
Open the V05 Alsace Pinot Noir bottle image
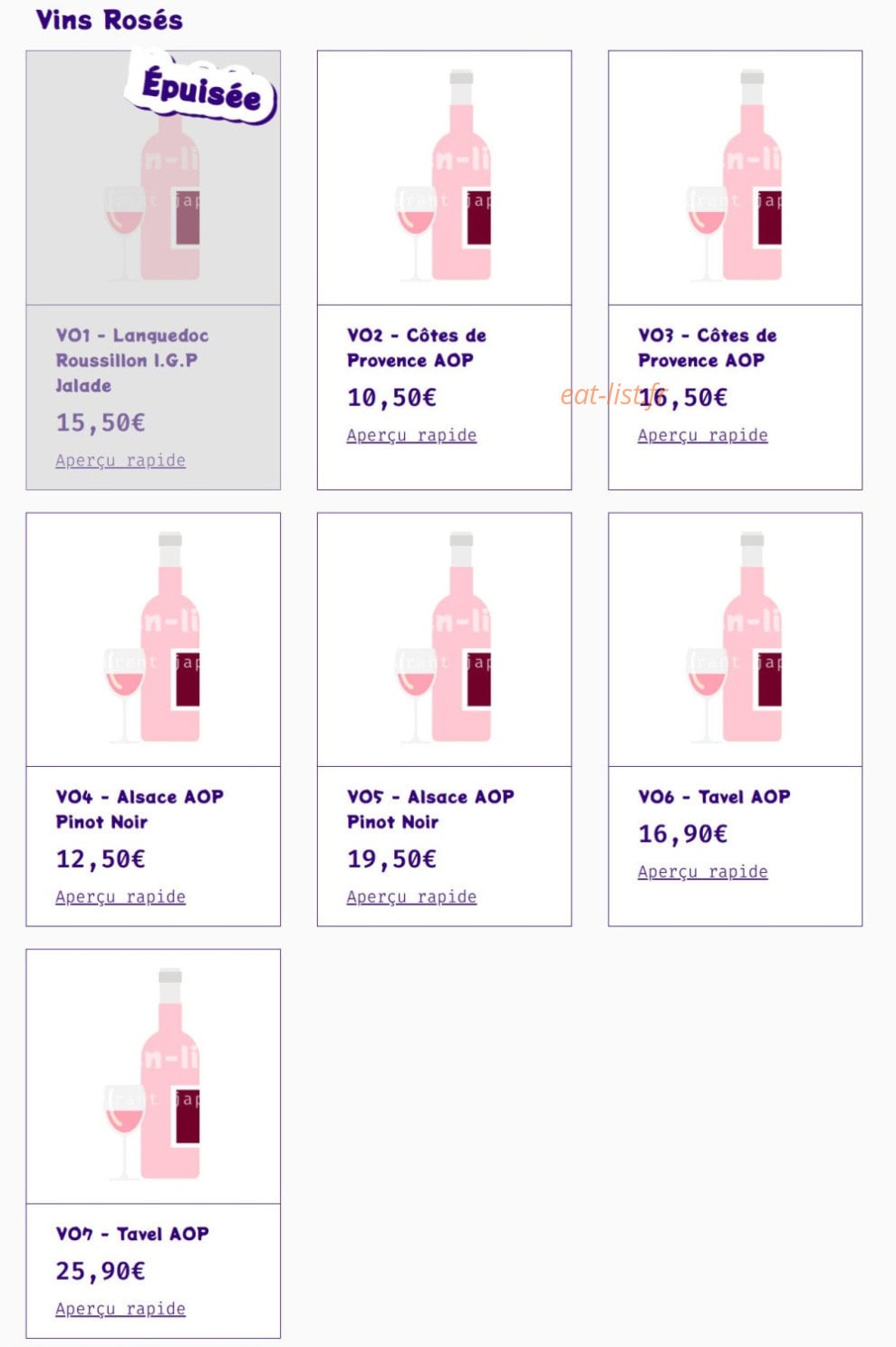click(x=444, y=640)
